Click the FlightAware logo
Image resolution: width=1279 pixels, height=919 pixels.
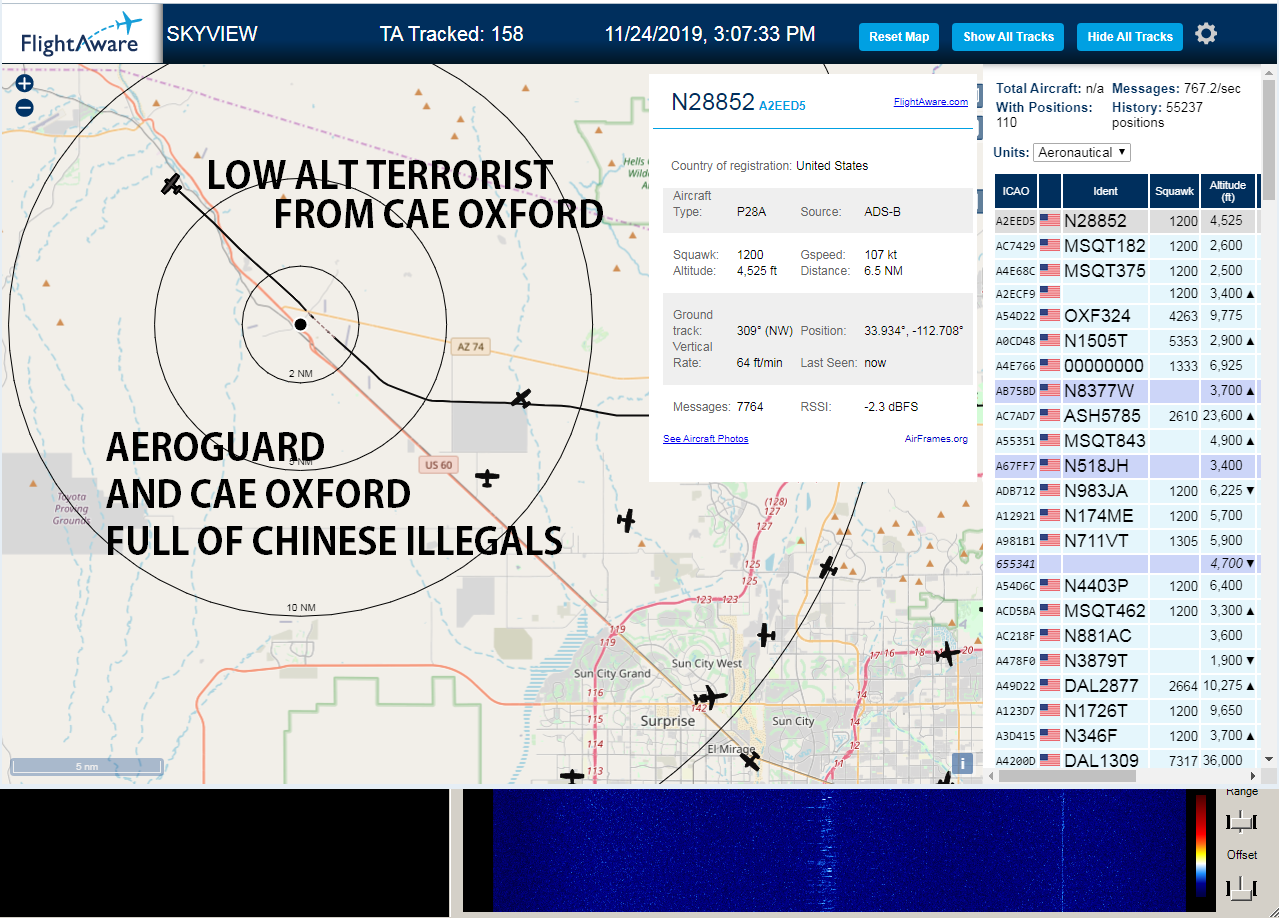click(82, 33)
